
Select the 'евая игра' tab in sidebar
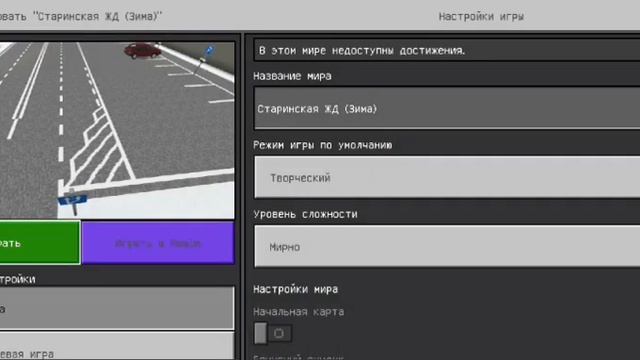(x=117, y=346)
